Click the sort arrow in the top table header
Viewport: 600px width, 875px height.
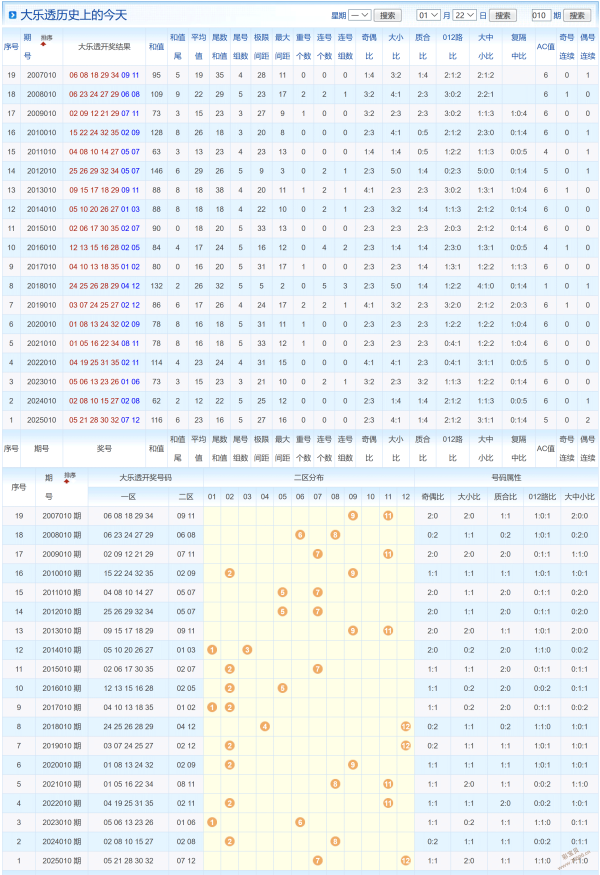coord(43,43)
